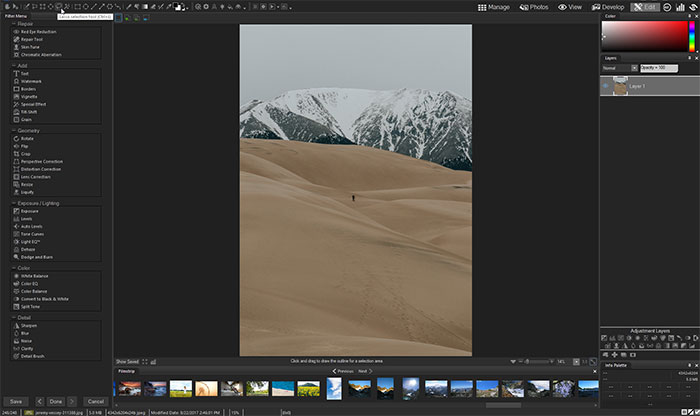Collapse the Geometry group
Viewport: 700px width, 416px height.
[14, 130]
